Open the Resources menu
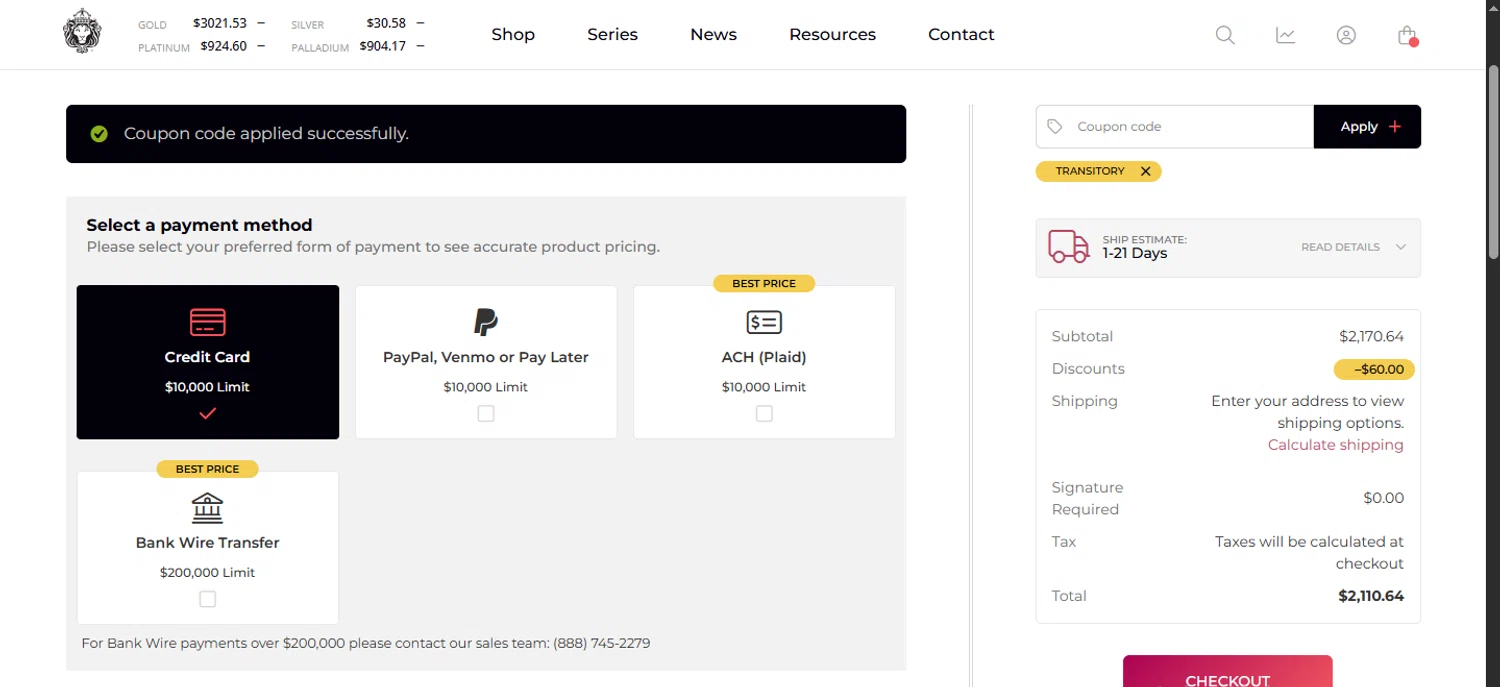The image size is (1500, 687). tap(832, 34)
